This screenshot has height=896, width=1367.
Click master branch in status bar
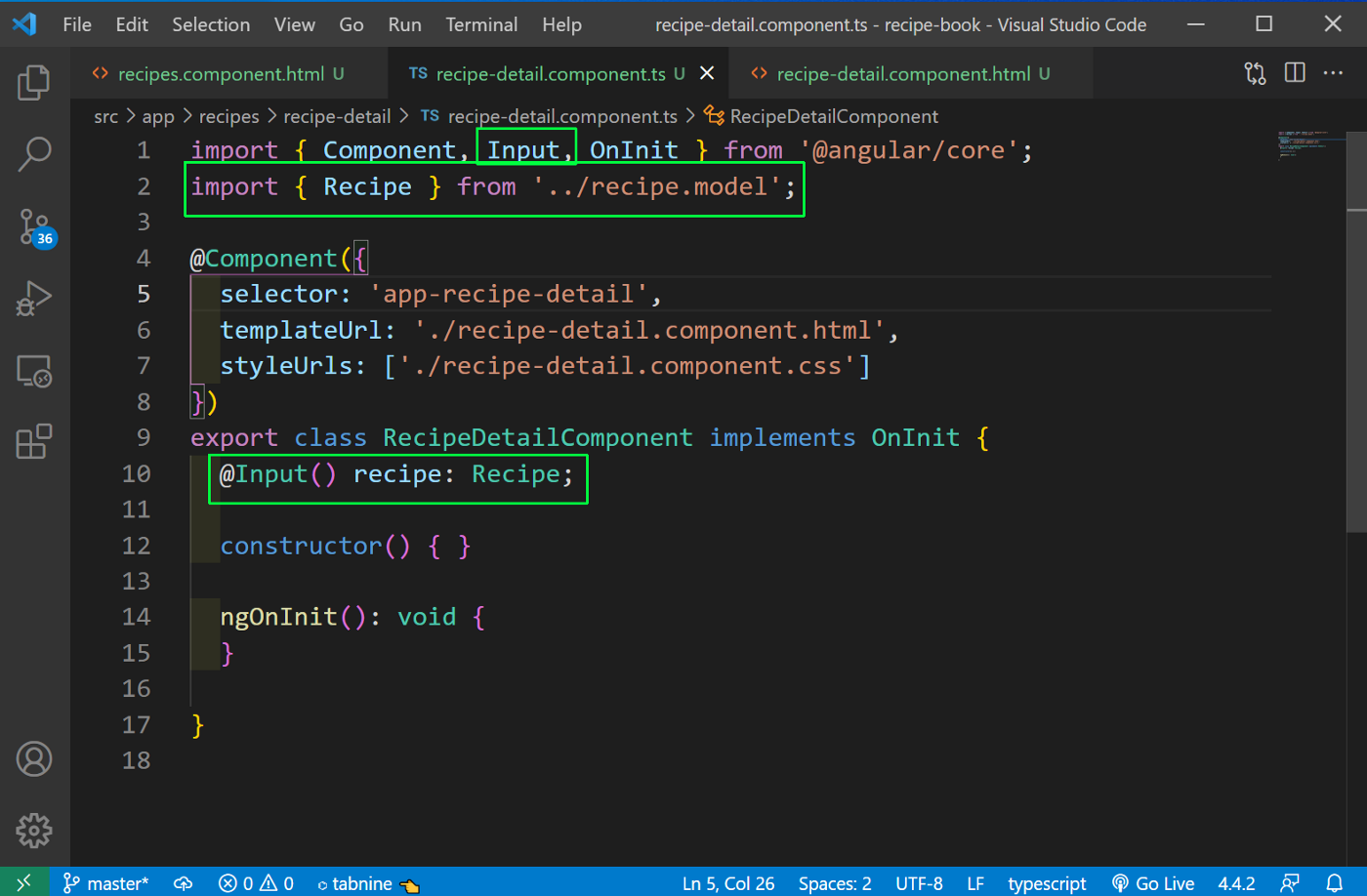click(x=105, y=882)
